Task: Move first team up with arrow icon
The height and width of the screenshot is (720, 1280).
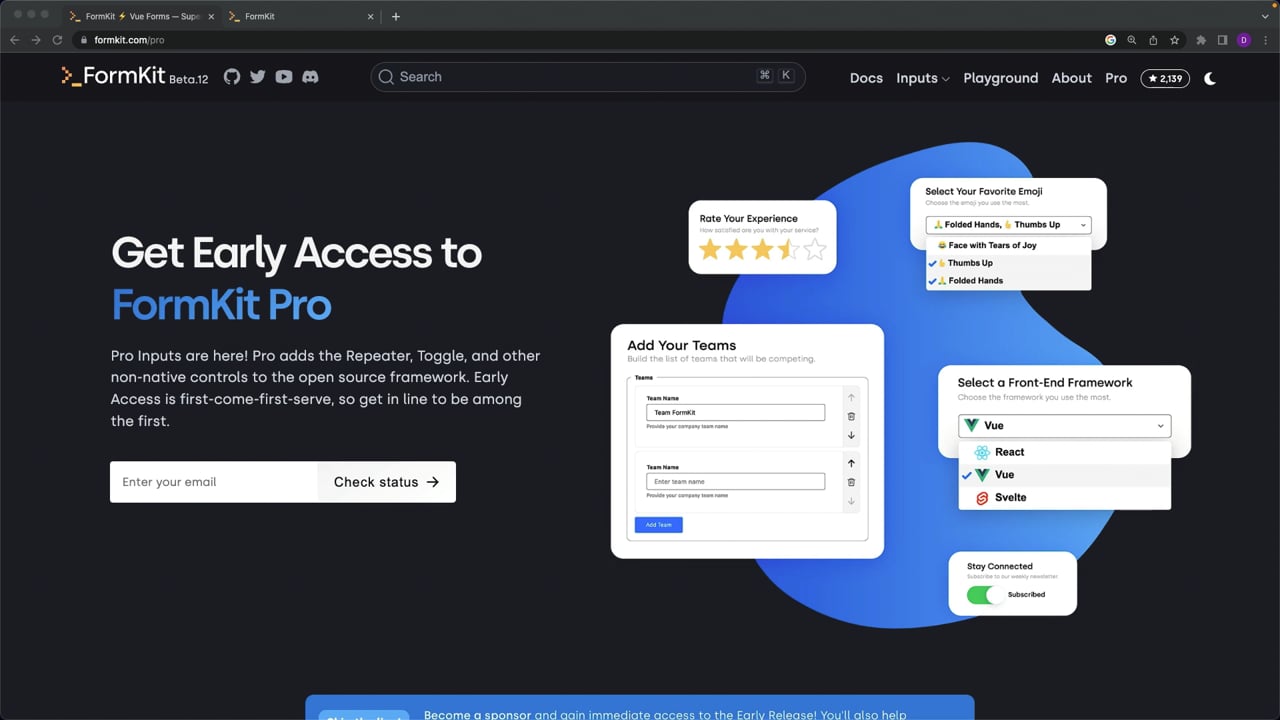Action: point(851,397)
